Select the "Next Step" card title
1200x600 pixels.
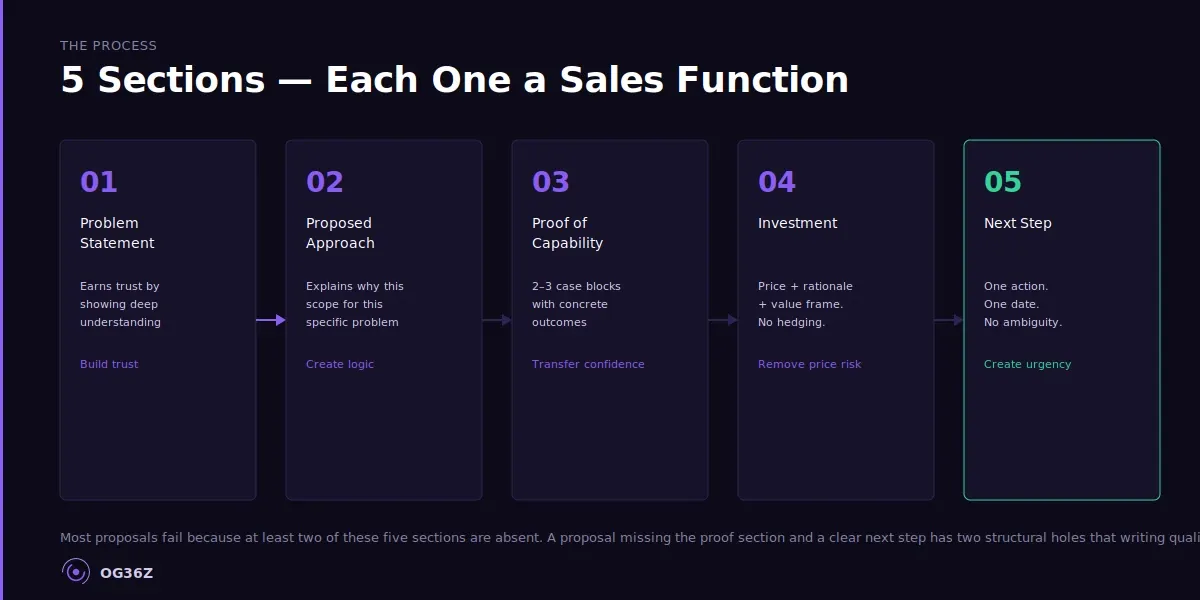[1017, 223]
